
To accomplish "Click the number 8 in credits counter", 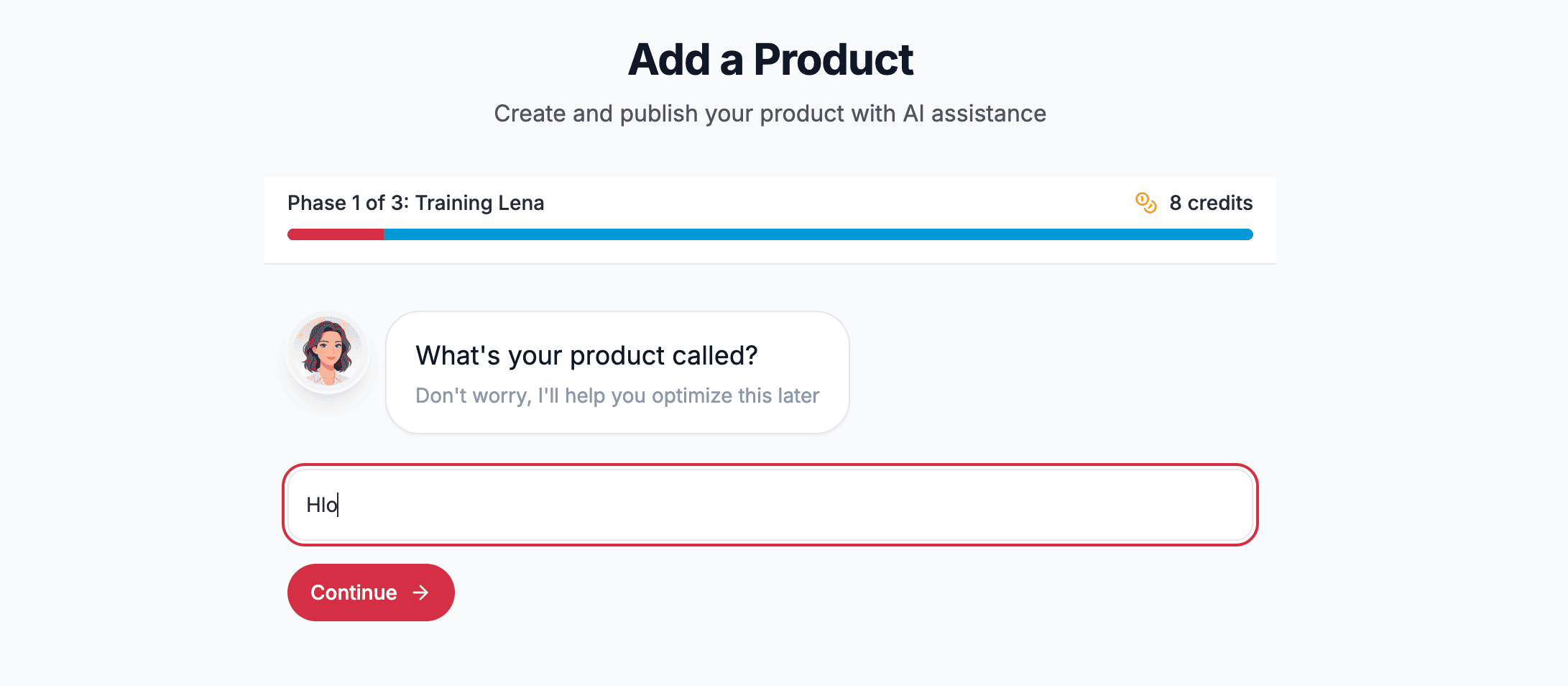I will [1175, 203].
